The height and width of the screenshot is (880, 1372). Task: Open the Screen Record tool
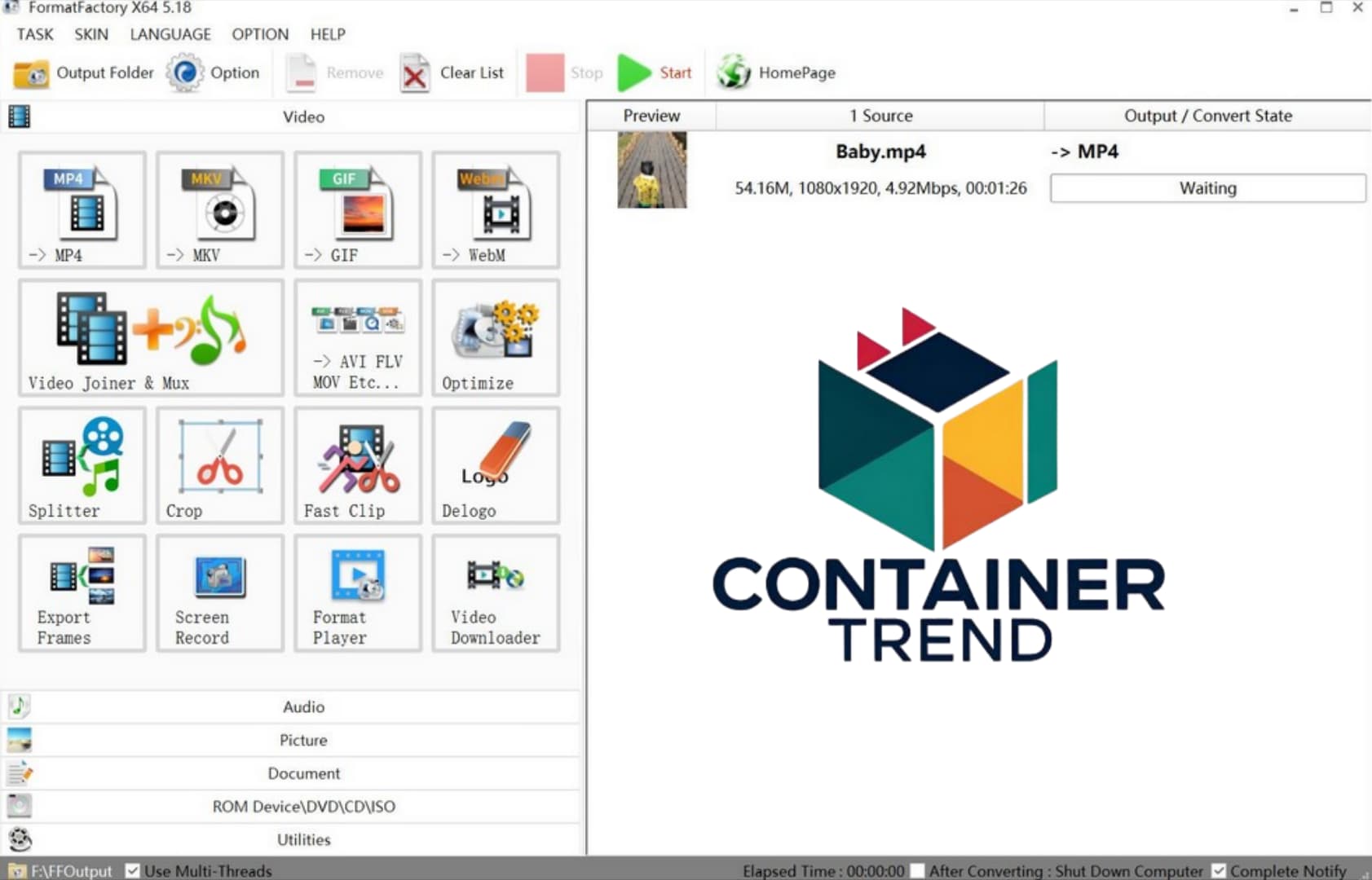coord(219,593)
